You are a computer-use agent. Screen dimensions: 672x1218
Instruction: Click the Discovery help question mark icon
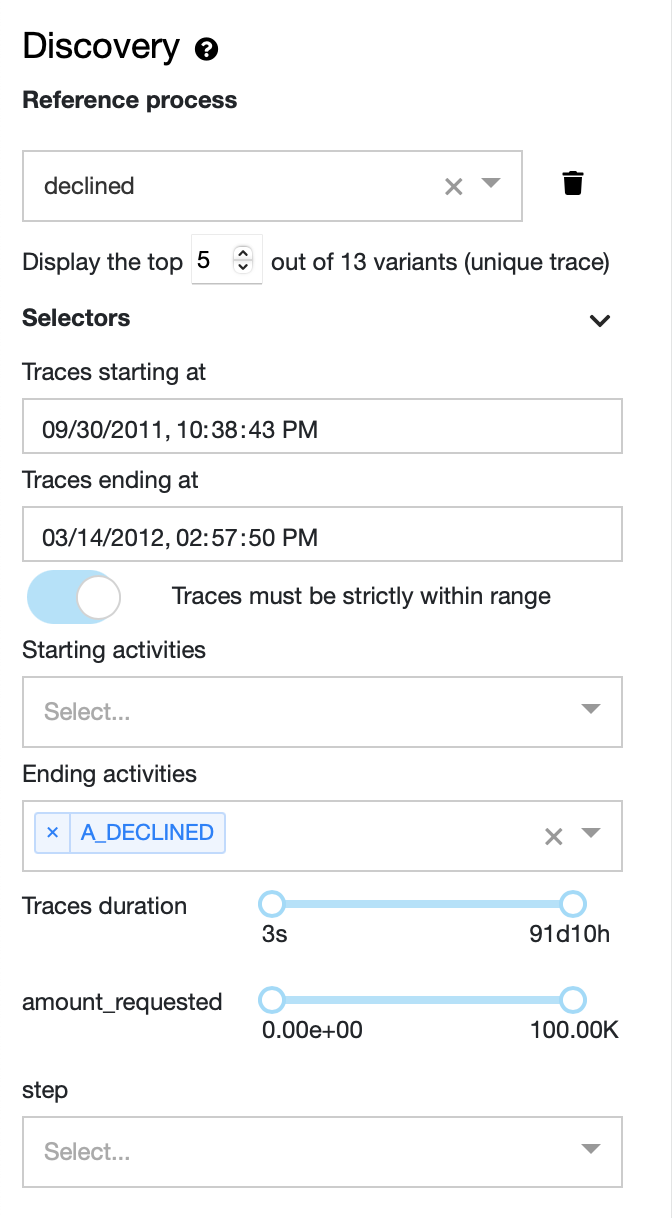click(x=207, y=49)
